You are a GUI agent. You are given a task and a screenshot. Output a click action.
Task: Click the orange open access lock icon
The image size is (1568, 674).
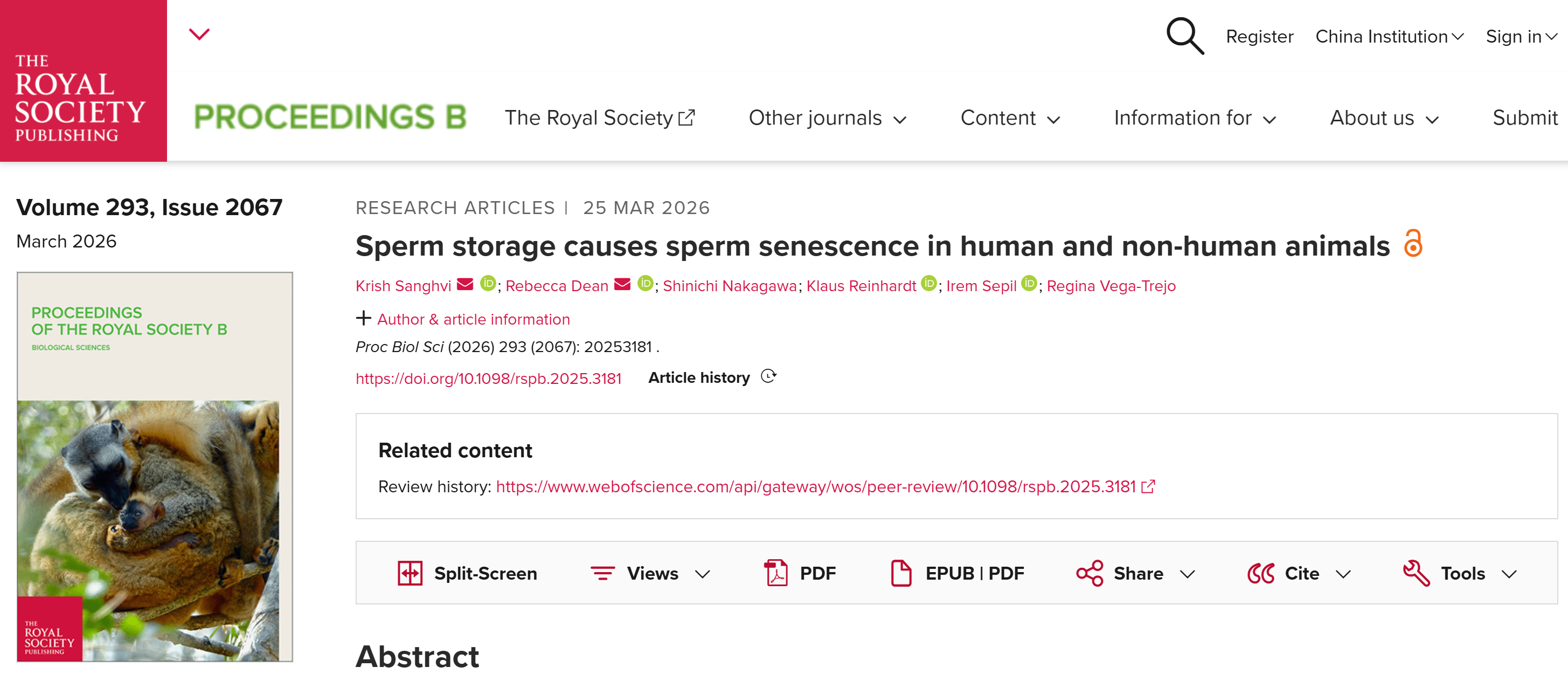point(1413,243)
